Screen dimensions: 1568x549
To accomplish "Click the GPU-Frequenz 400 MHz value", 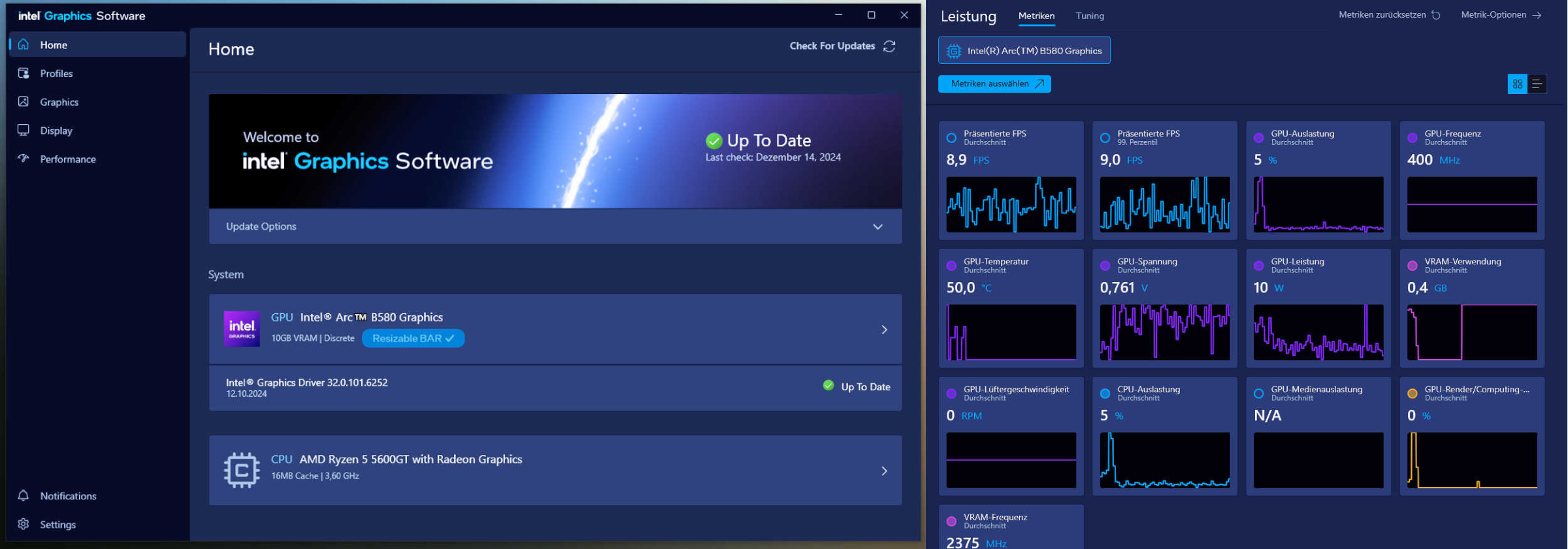I will (x=1433, y=160).
